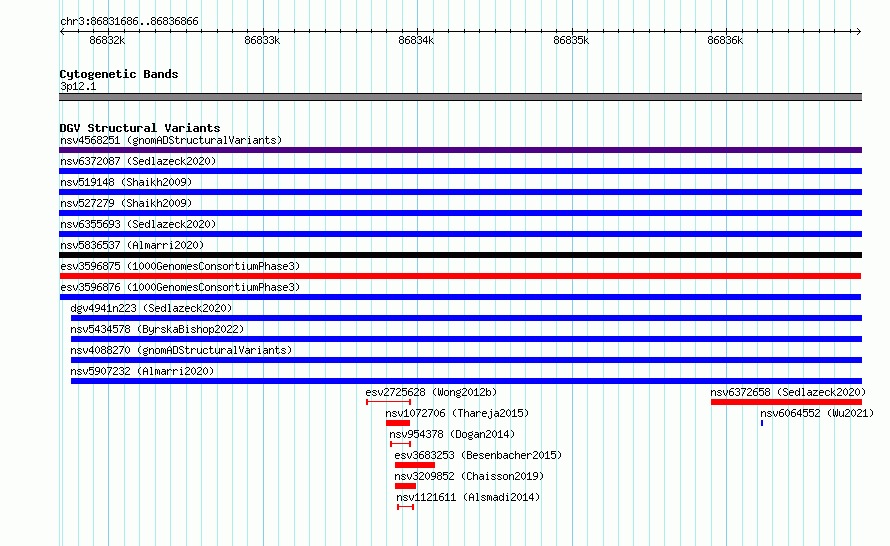Click the red esv3683253 variant bar
The image size is (890, 546).
pyautogui.click(x=415, y=465)
